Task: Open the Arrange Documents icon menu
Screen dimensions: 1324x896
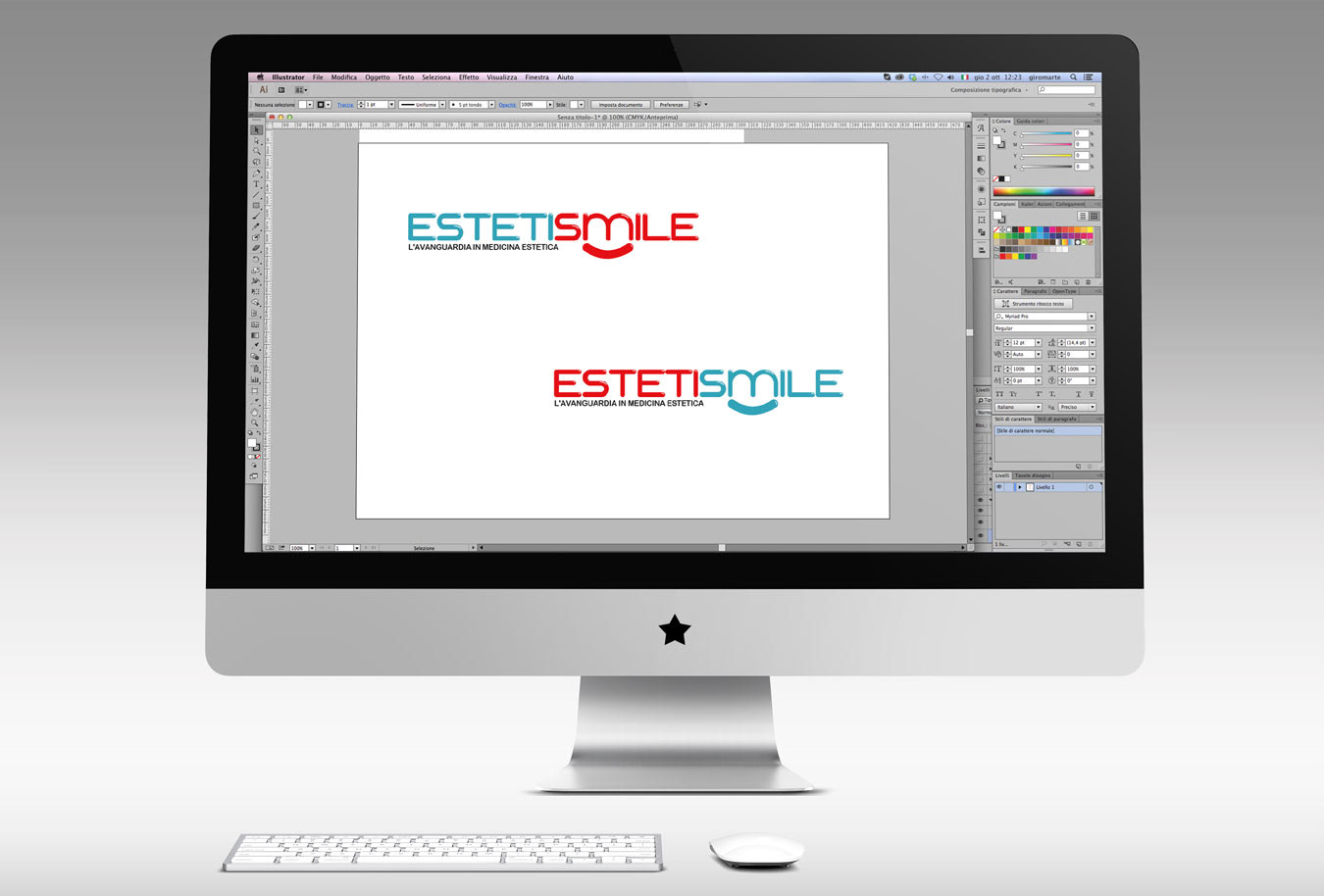Action: (300, 90)
